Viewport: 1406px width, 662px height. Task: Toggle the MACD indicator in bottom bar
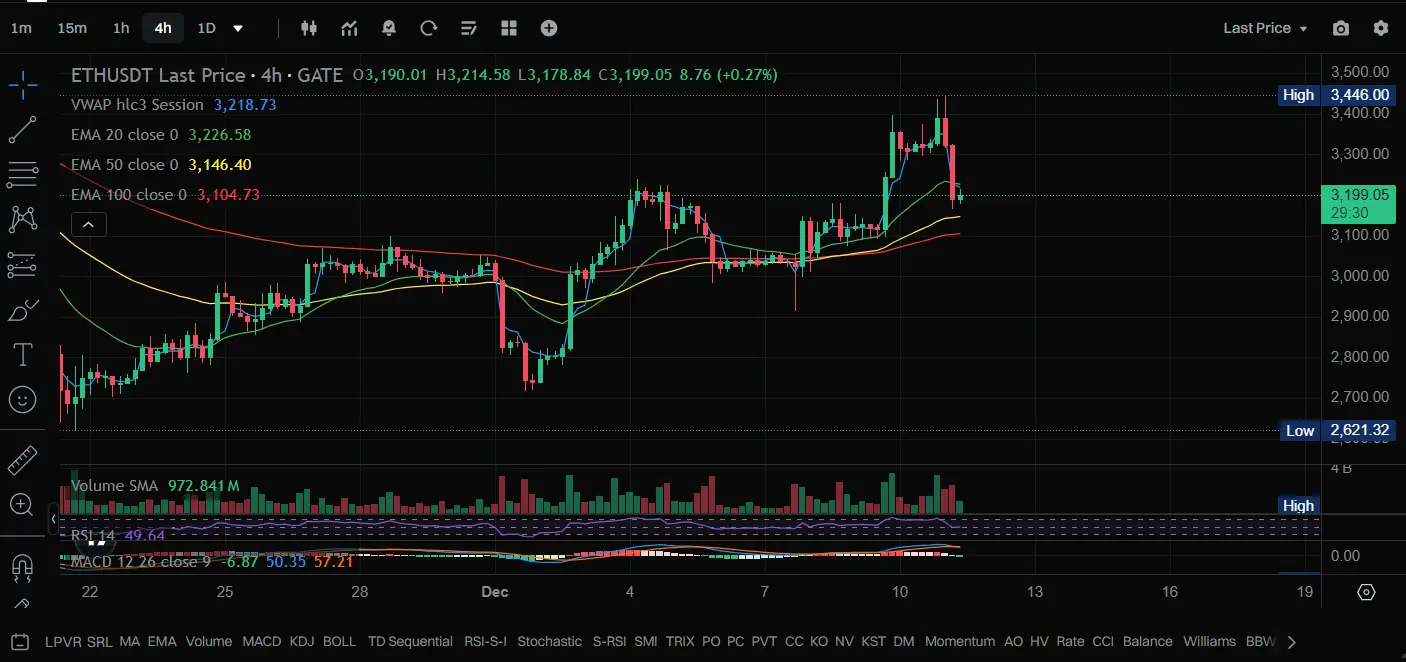point(262,641)
